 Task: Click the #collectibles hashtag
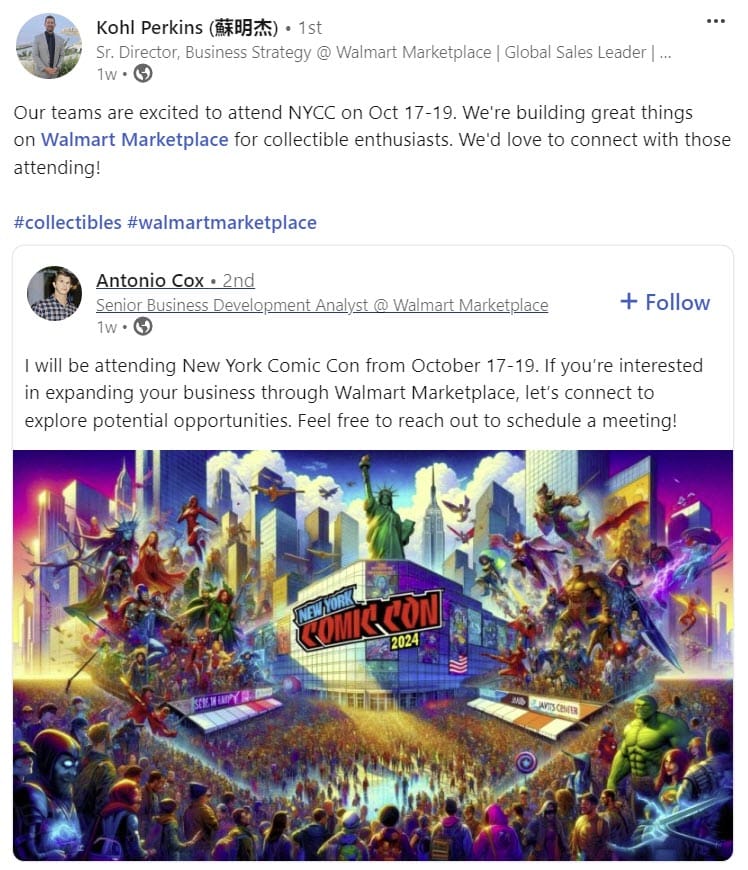68,223
